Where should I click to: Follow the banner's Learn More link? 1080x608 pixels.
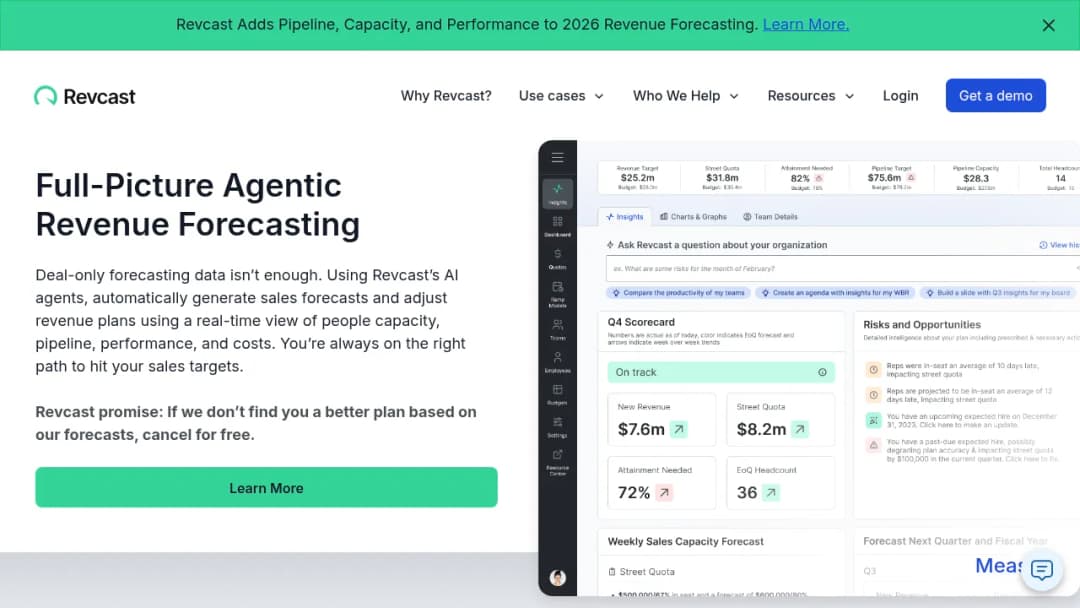(x=805, y=25)
